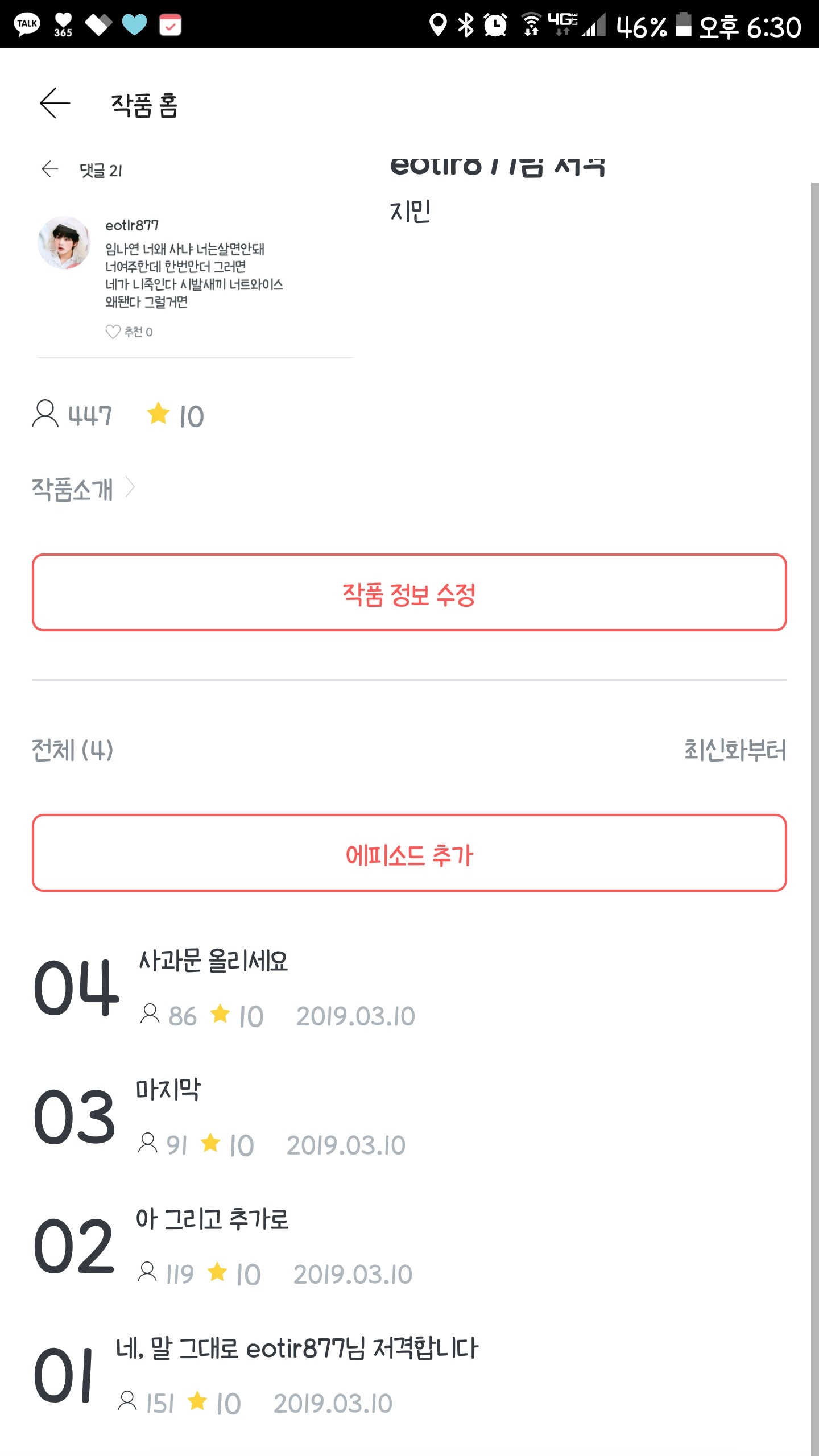The height and width of the screenshot is (1456, 819).
Task: Tap the gold star rating next to 447
Action: pos(158,413)
